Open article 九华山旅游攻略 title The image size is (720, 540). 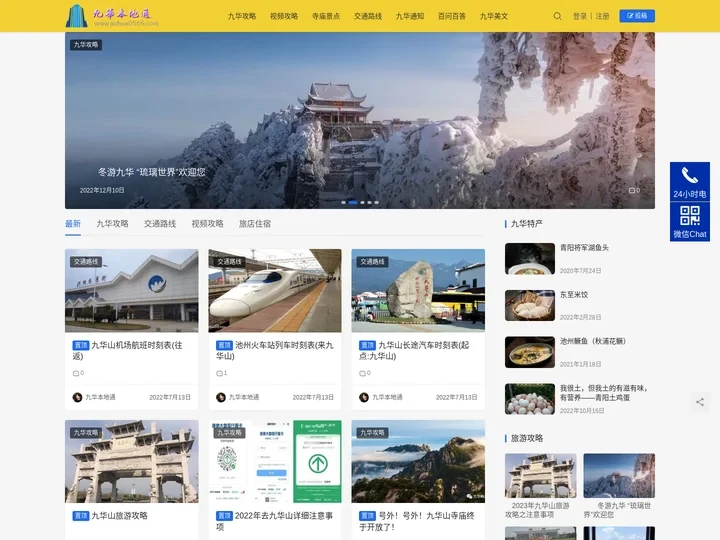click(119, 516)
